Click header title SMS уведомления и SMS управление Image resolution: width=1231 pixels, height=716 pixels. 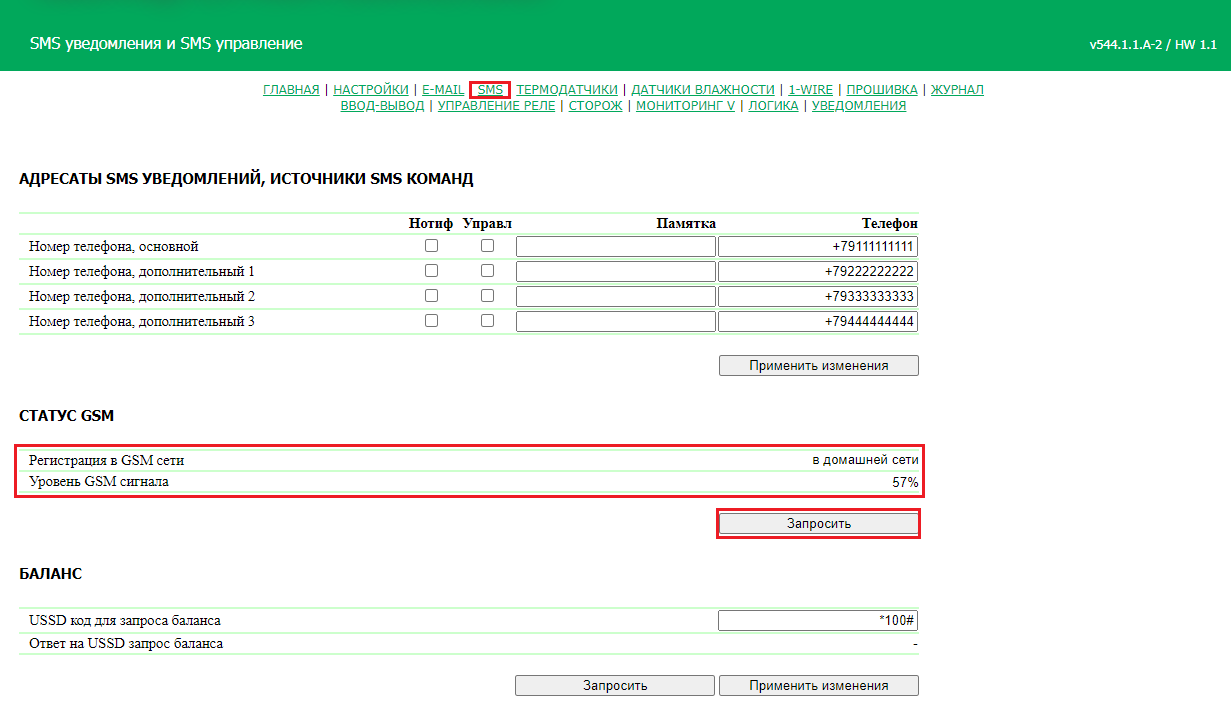click(x=166, y=44)
